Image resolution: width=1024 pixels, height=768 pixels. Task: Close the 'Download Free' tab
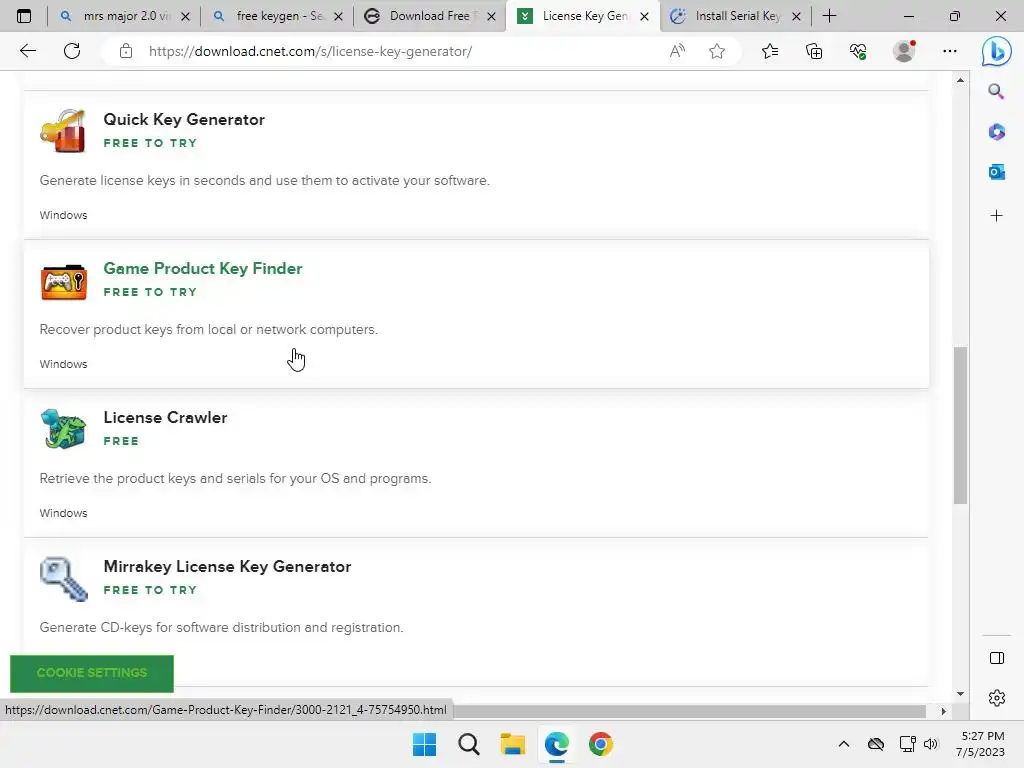tap(491, 17)
